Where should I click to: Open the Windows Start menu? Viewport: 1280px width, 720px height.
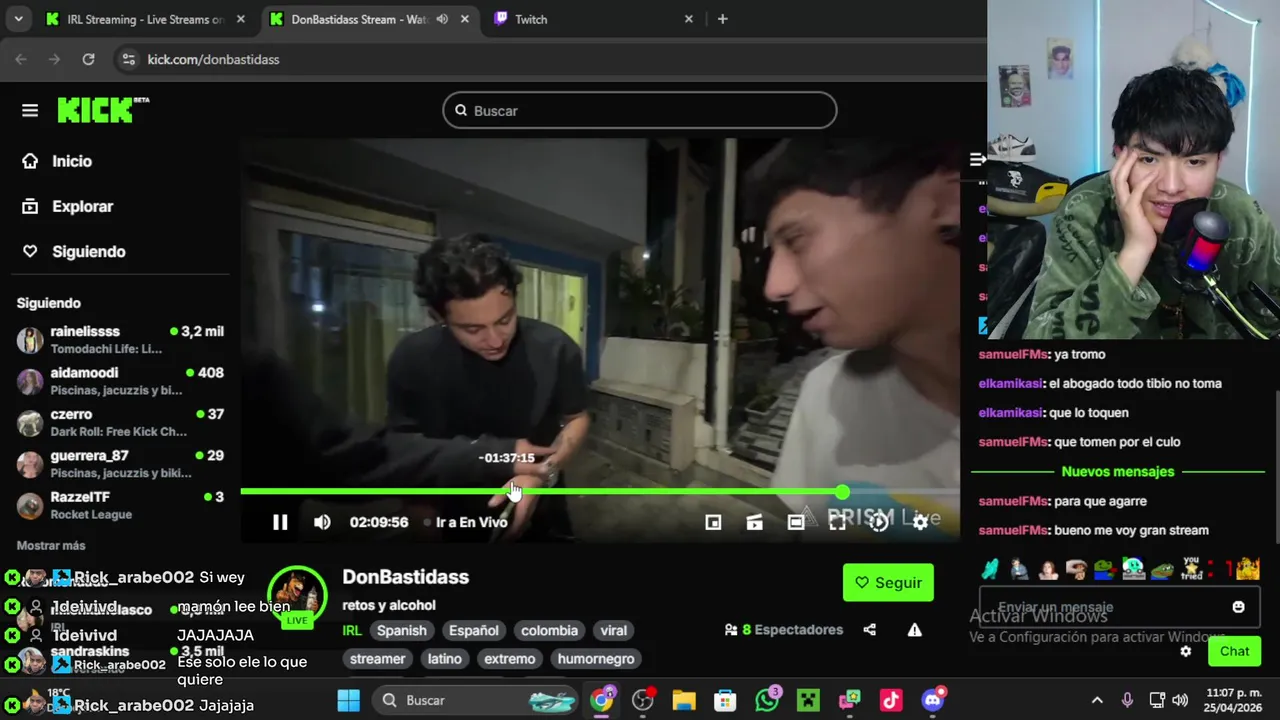[x=349, y=700]
